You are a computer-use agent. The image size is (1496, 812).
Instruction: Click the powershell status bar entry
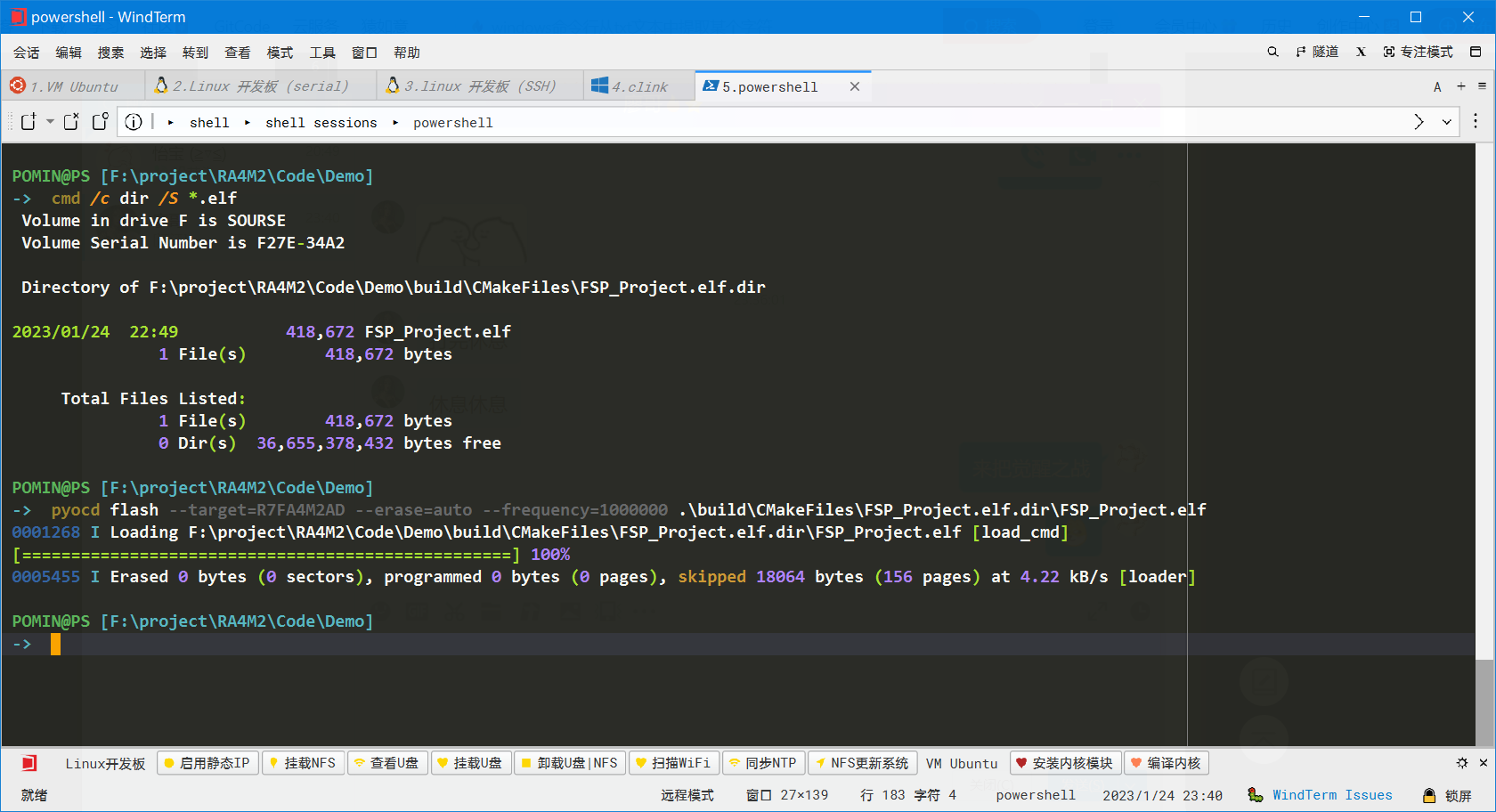coord(1036,795)
